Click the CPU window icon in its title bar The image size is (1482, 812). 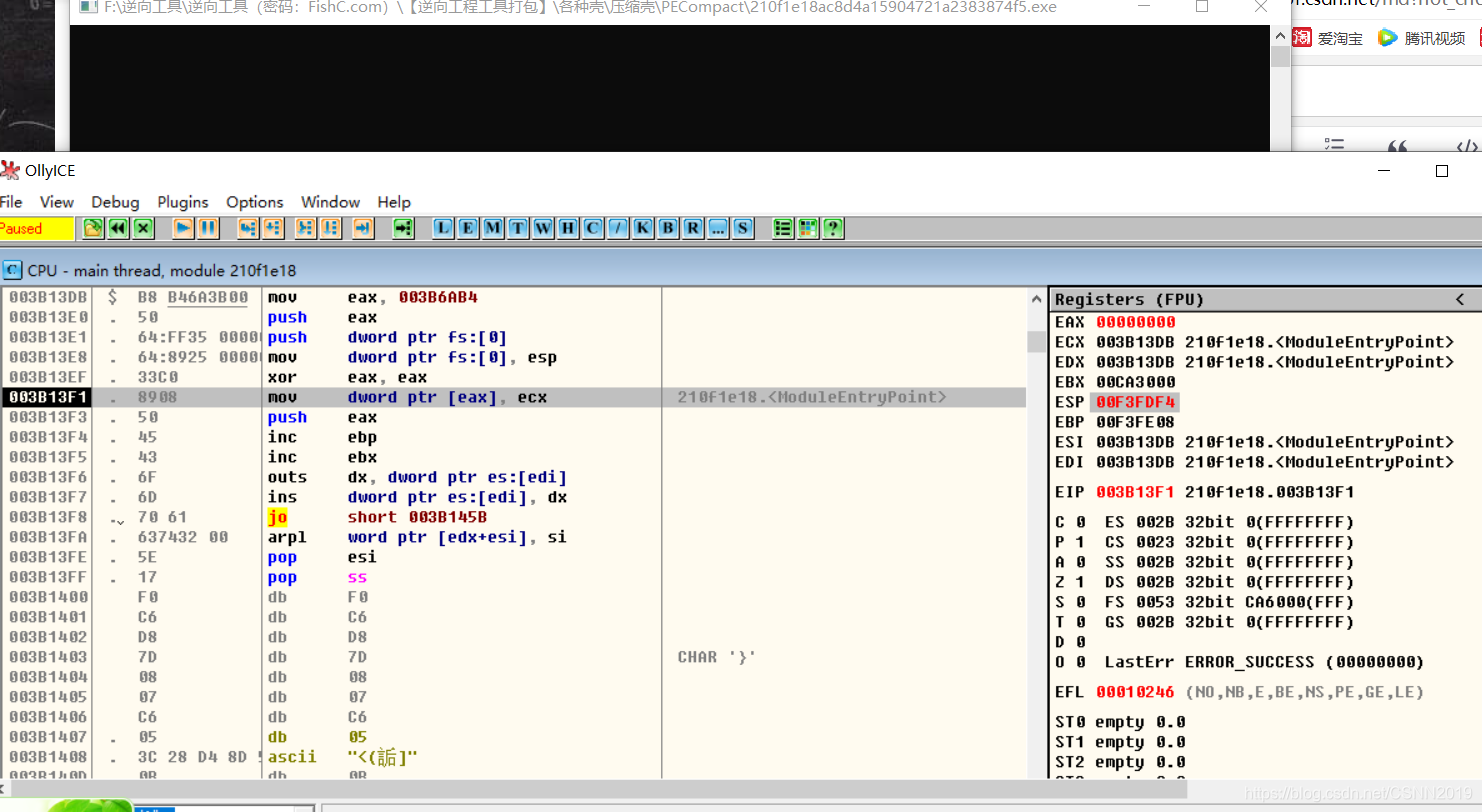pyautogui.click(x=13, y=270)
